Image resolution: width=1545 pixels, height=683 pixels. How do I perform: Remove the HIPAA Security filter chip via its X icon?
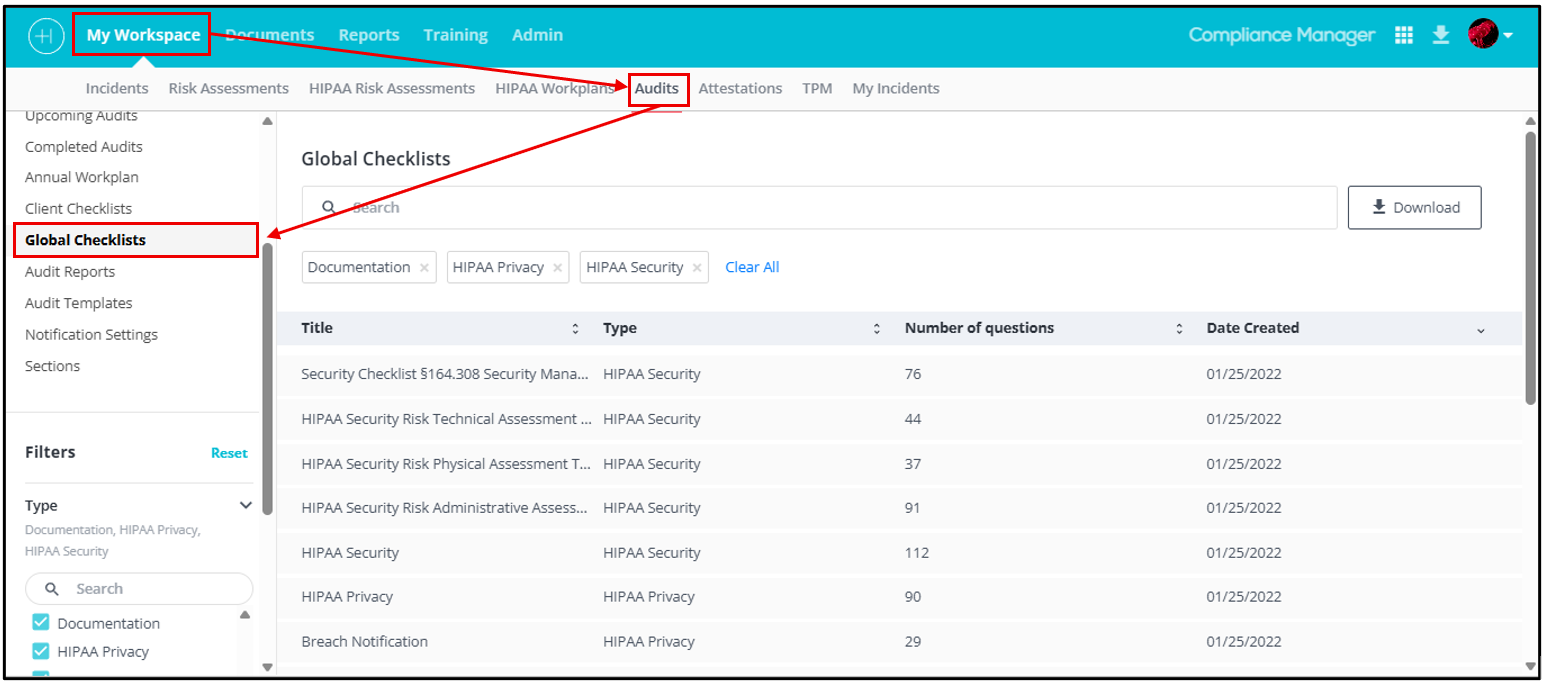(x=697, y=267)
